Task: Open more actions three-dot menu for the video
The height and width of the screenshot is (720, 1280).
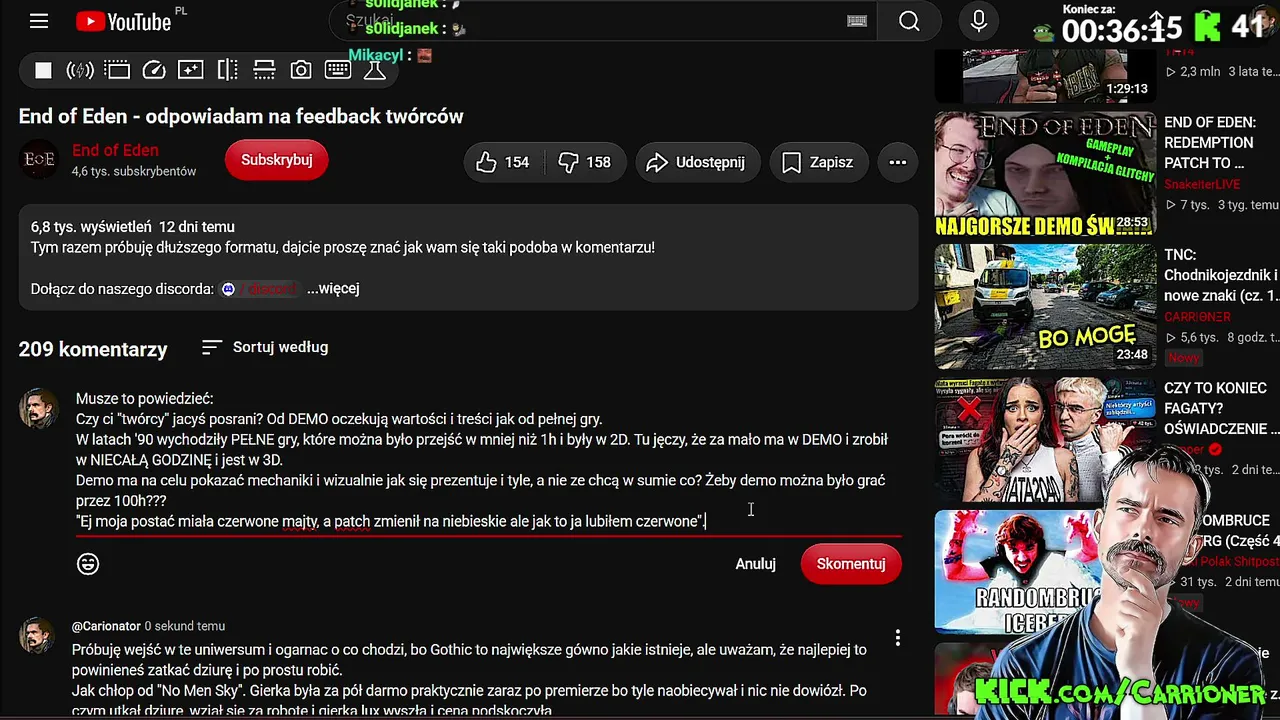Action: coord(898,162)
